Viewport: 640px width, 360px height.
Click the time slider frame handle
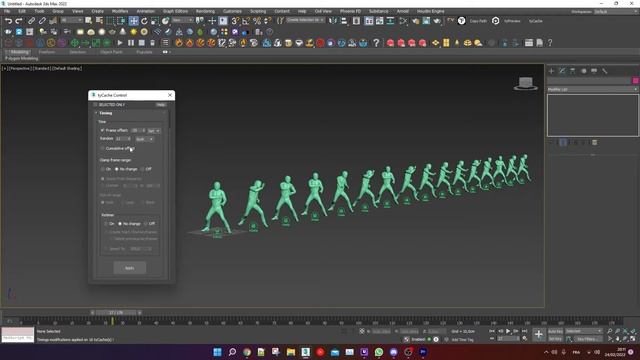116,313
